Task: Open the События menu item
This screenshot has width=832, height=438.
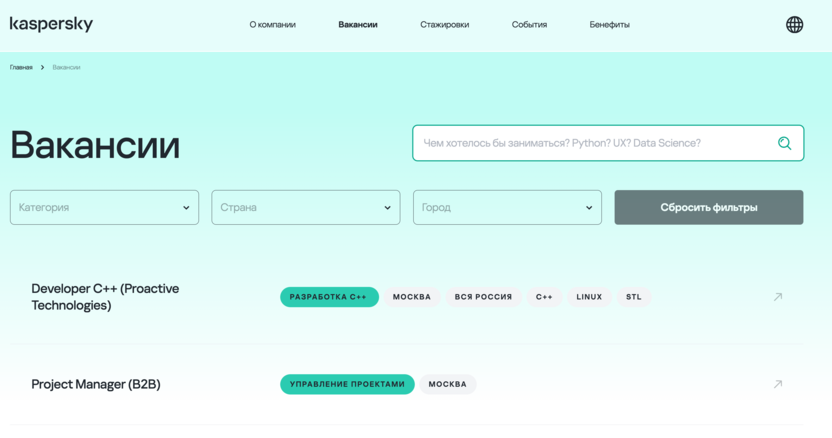Action: (x=529, y=24)
